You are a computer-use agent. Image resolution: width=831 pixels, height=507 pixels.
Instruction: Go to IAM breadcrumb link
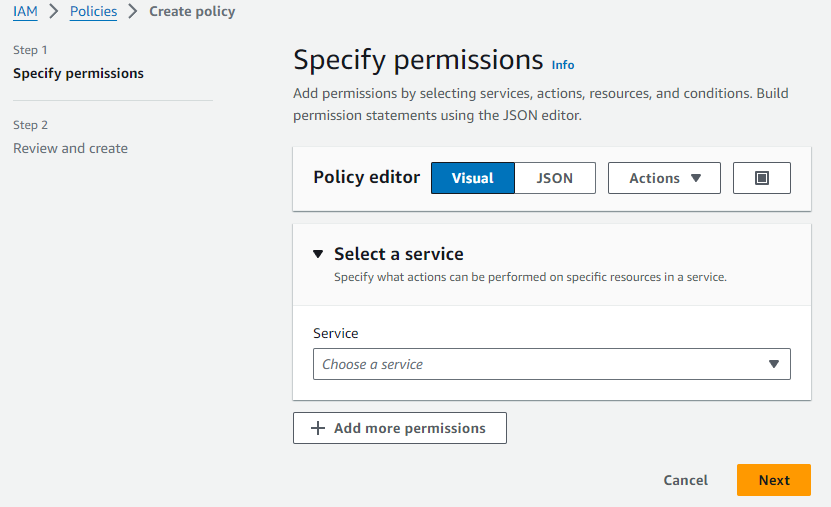[x=25, y=12]
